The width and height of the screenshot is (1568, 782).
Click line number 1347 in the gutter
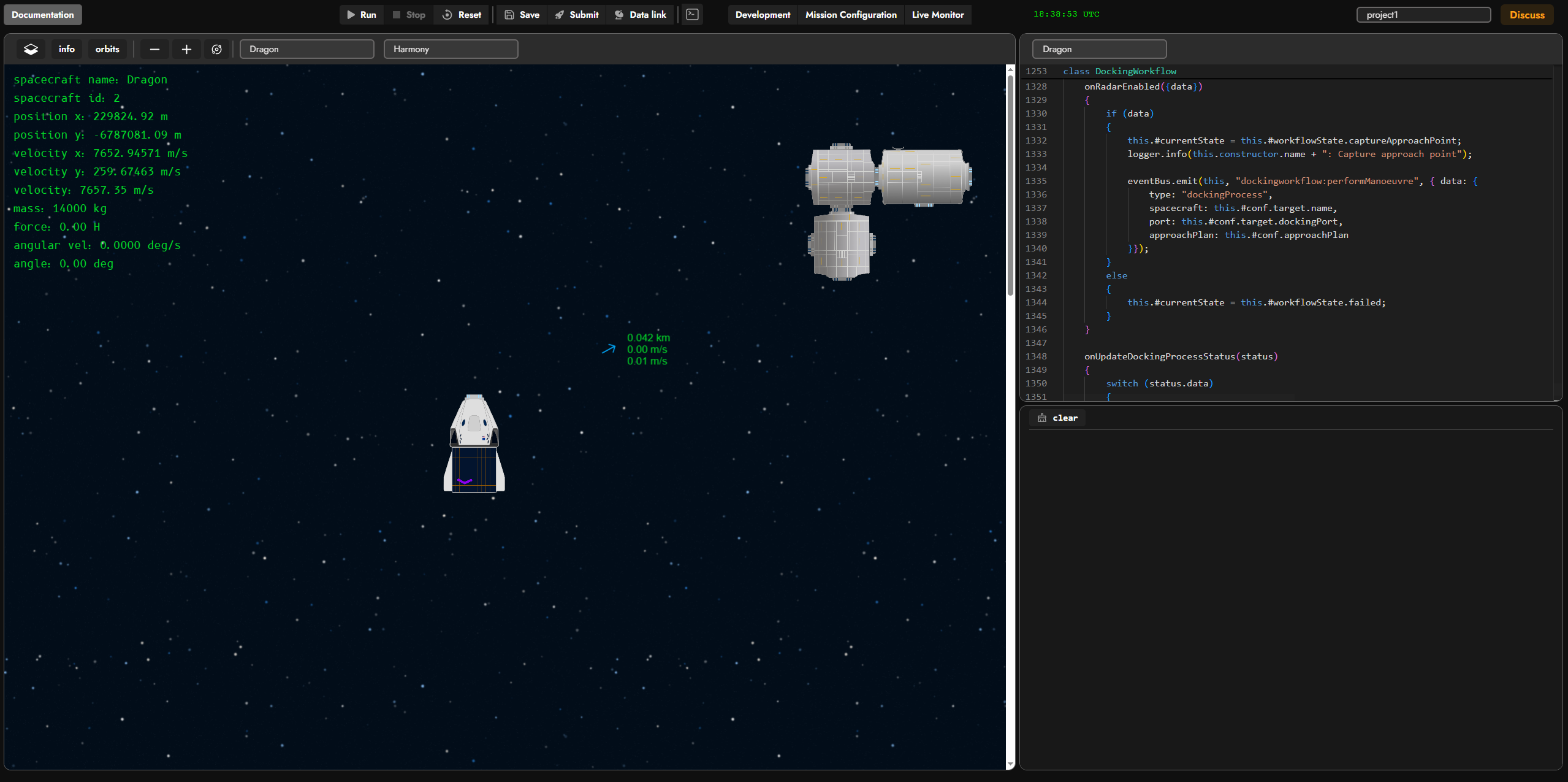1036,343
